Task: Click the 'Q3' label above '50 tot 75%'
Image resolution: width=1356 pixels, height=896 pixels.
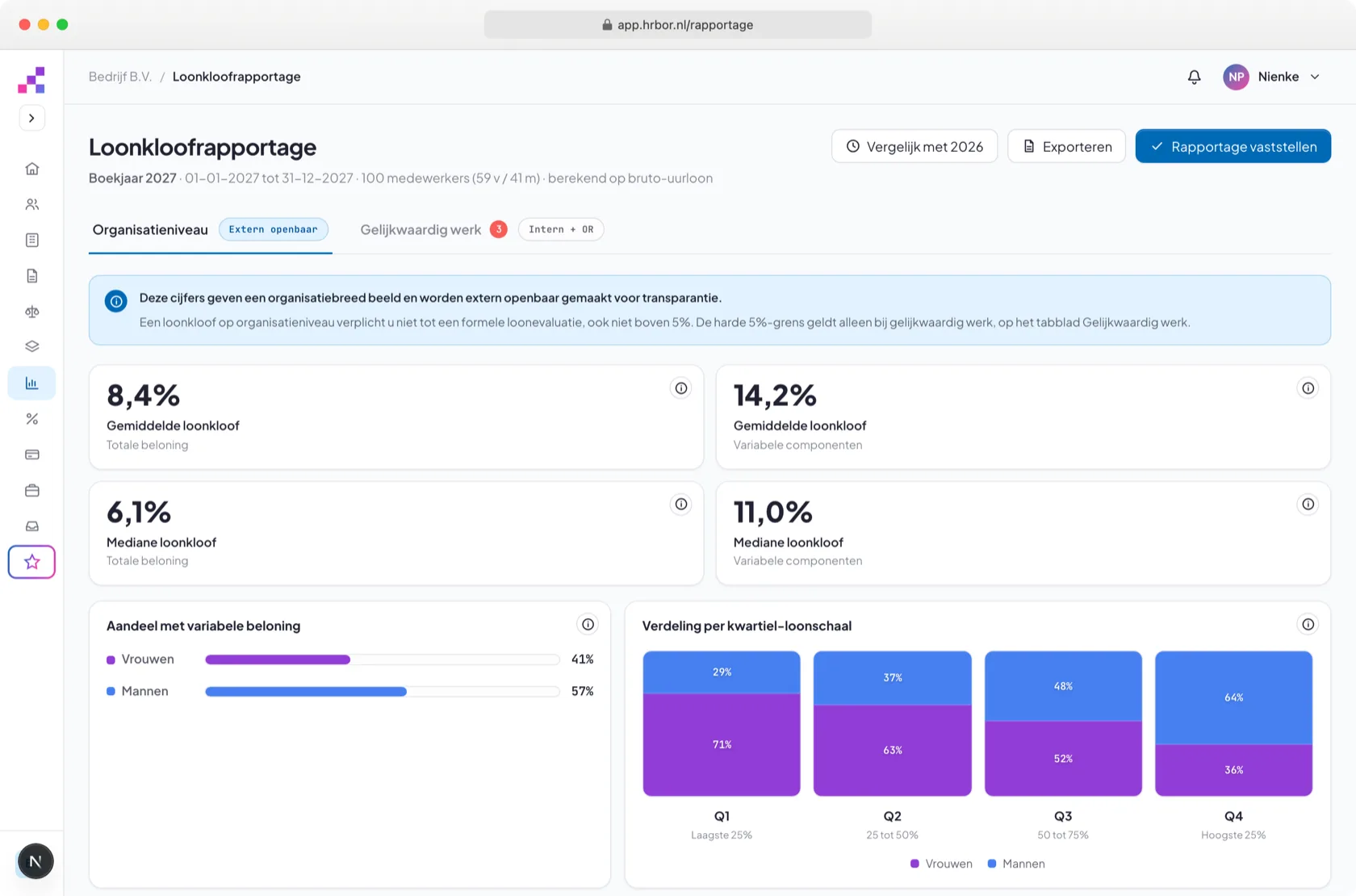Action: click(1063, 816)
